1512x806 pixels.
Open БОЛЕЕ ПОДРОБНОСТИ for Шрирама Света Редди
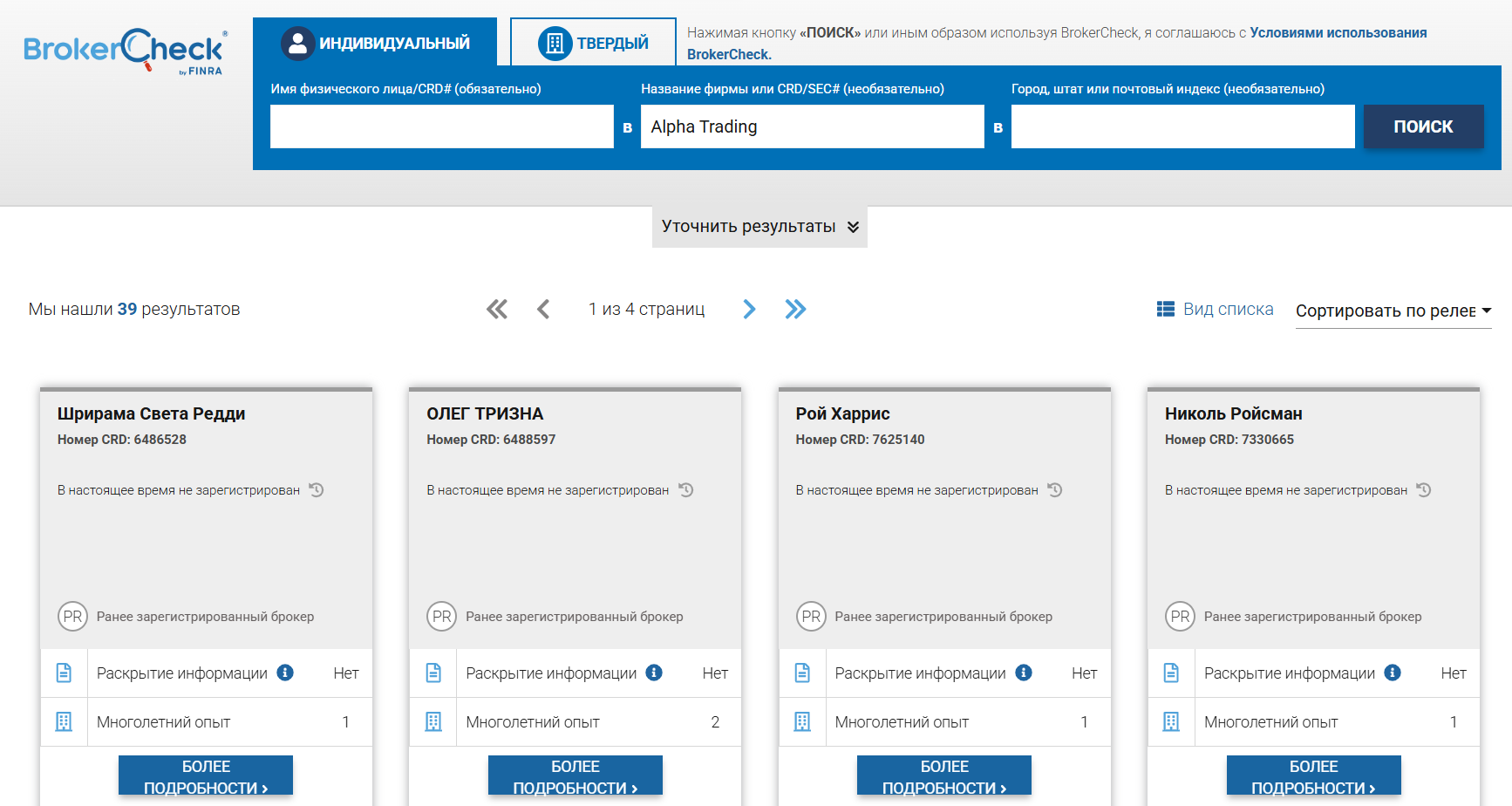point(206,776)
